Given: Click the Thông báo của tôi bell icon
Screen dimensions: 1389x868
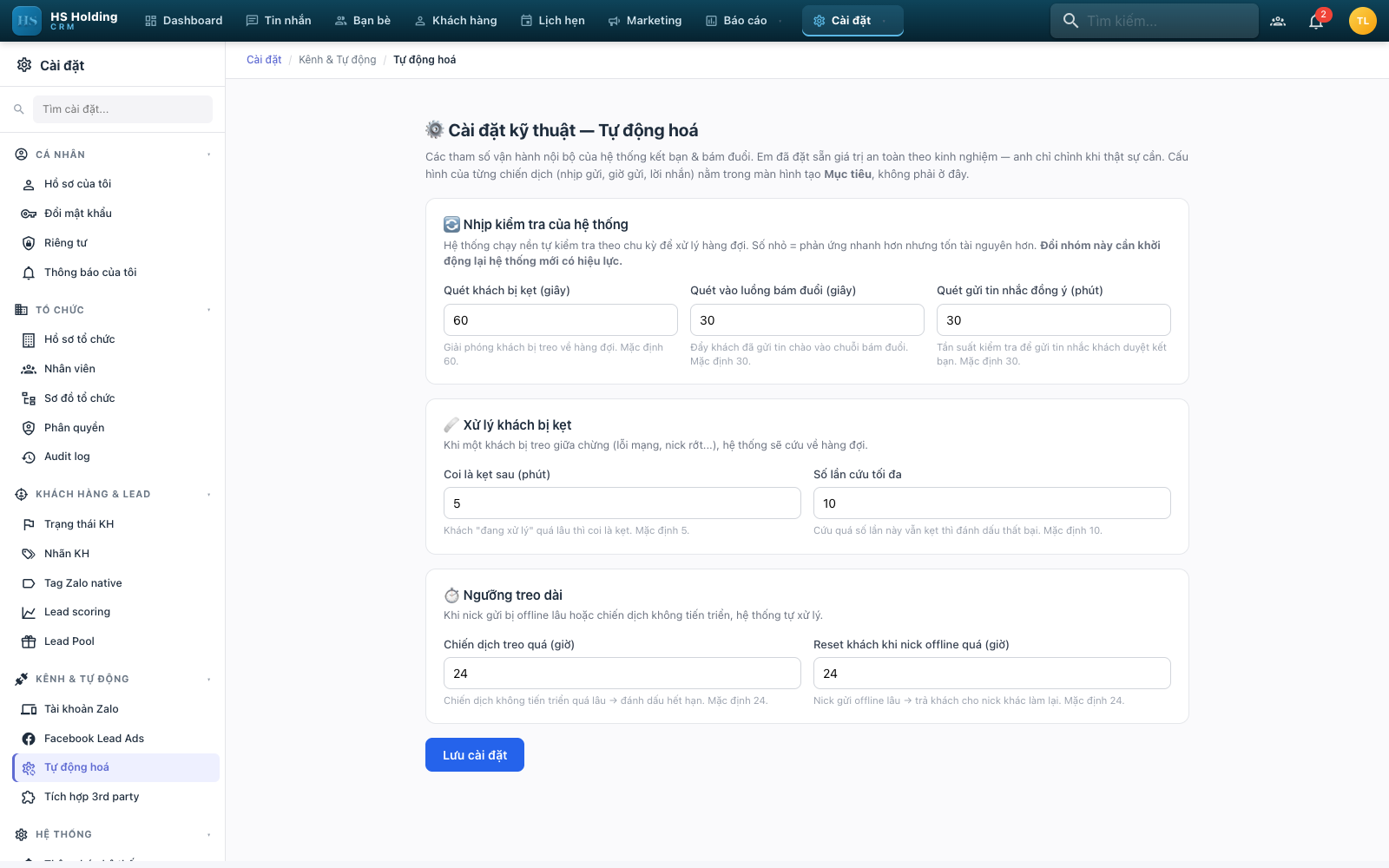Looking at the screenshot, I should 29,273.
